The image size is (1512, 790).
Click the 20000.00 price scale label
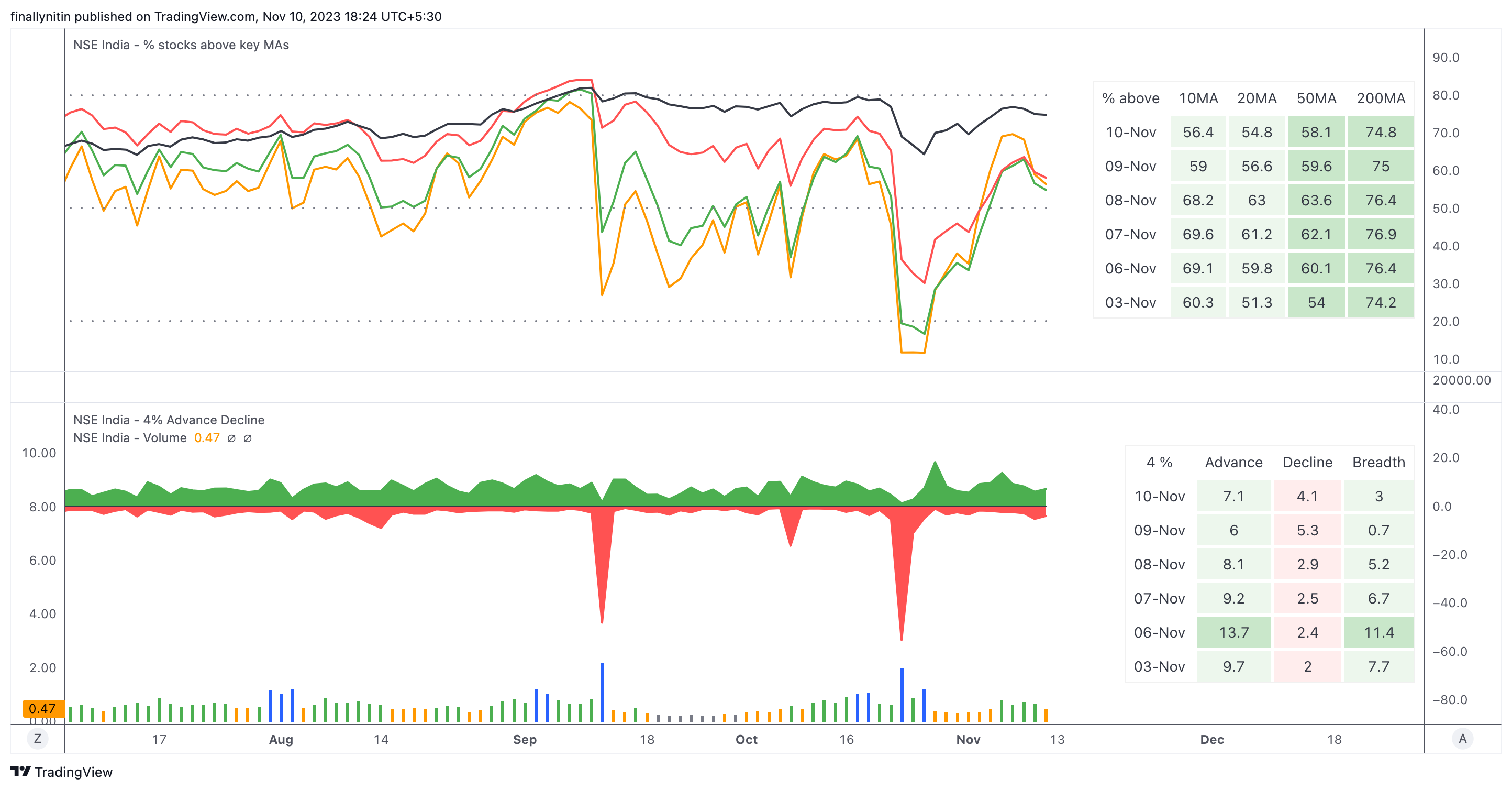(x=1462, y=380)
